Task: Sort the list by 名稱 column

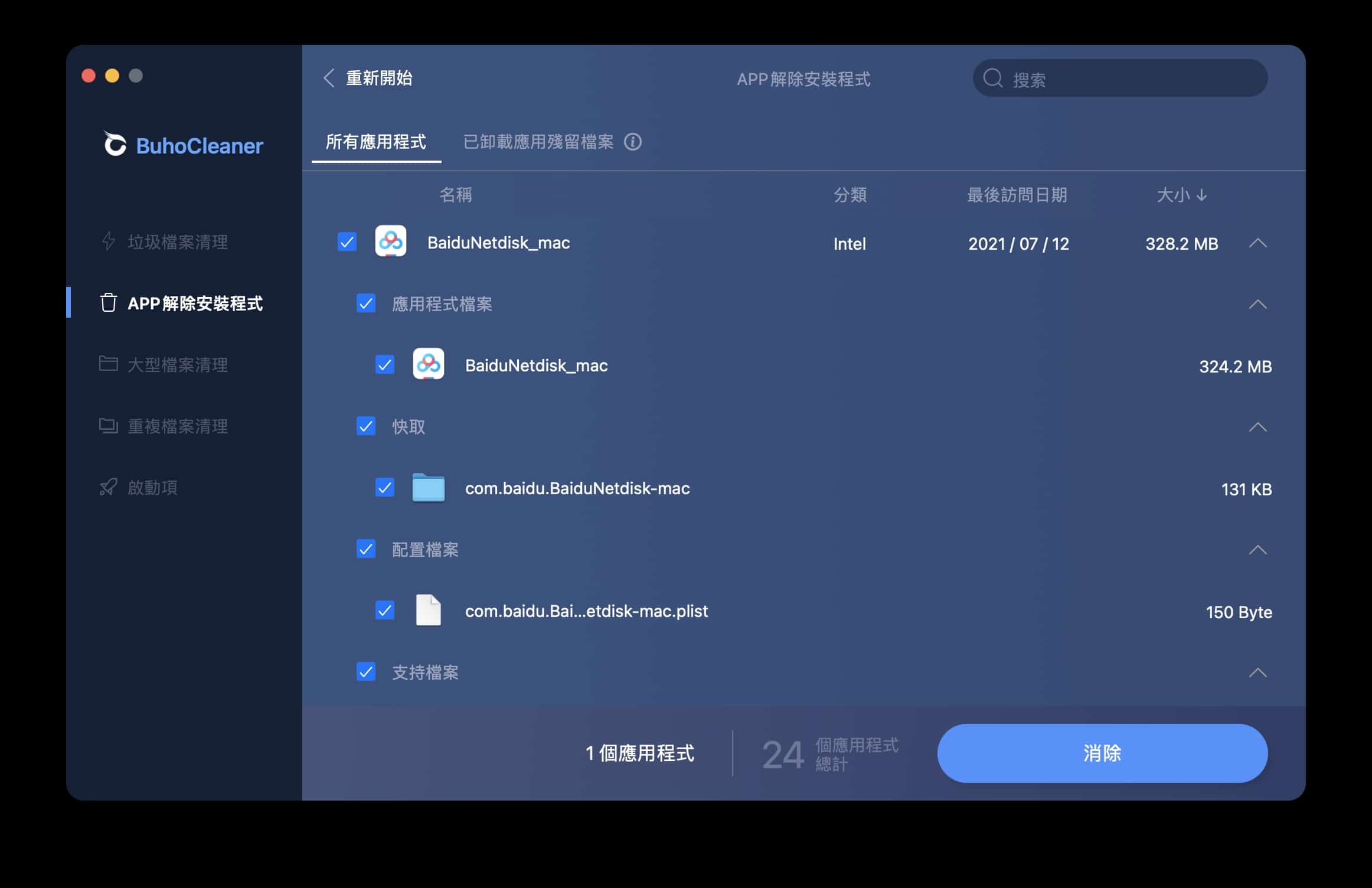Action: point(455,195)
